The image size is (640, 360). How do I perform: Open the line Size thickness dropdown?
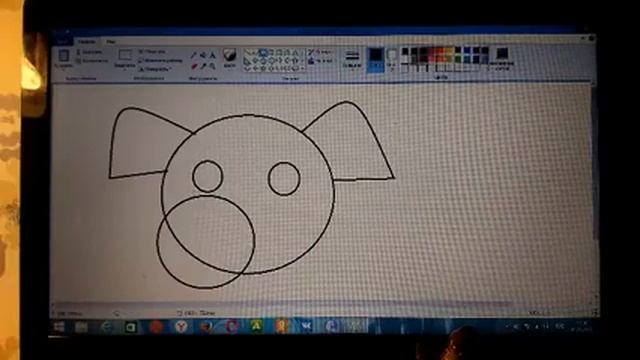[352, 59]
